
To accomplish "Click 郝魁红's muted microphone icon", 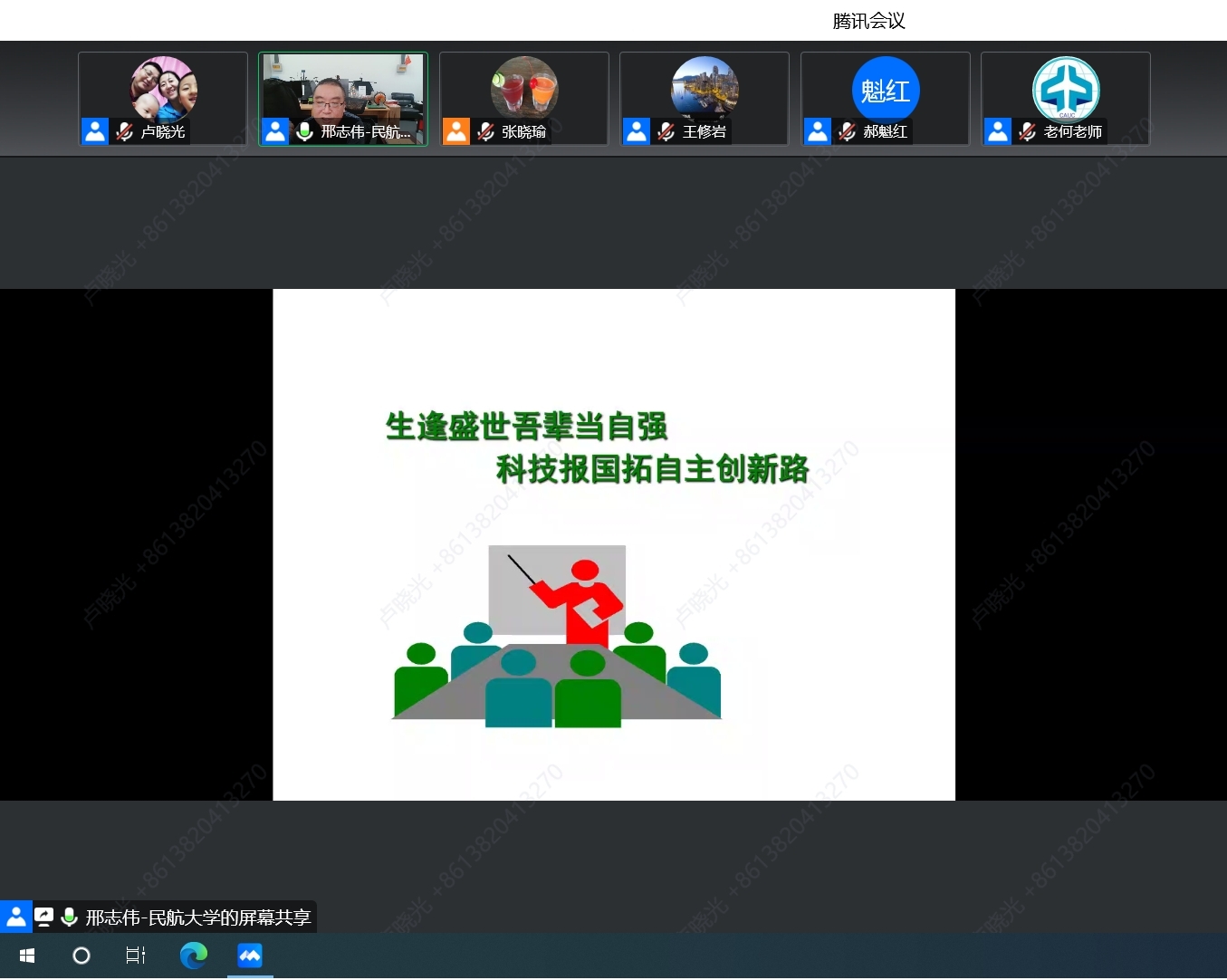I will tap(847, 132).
